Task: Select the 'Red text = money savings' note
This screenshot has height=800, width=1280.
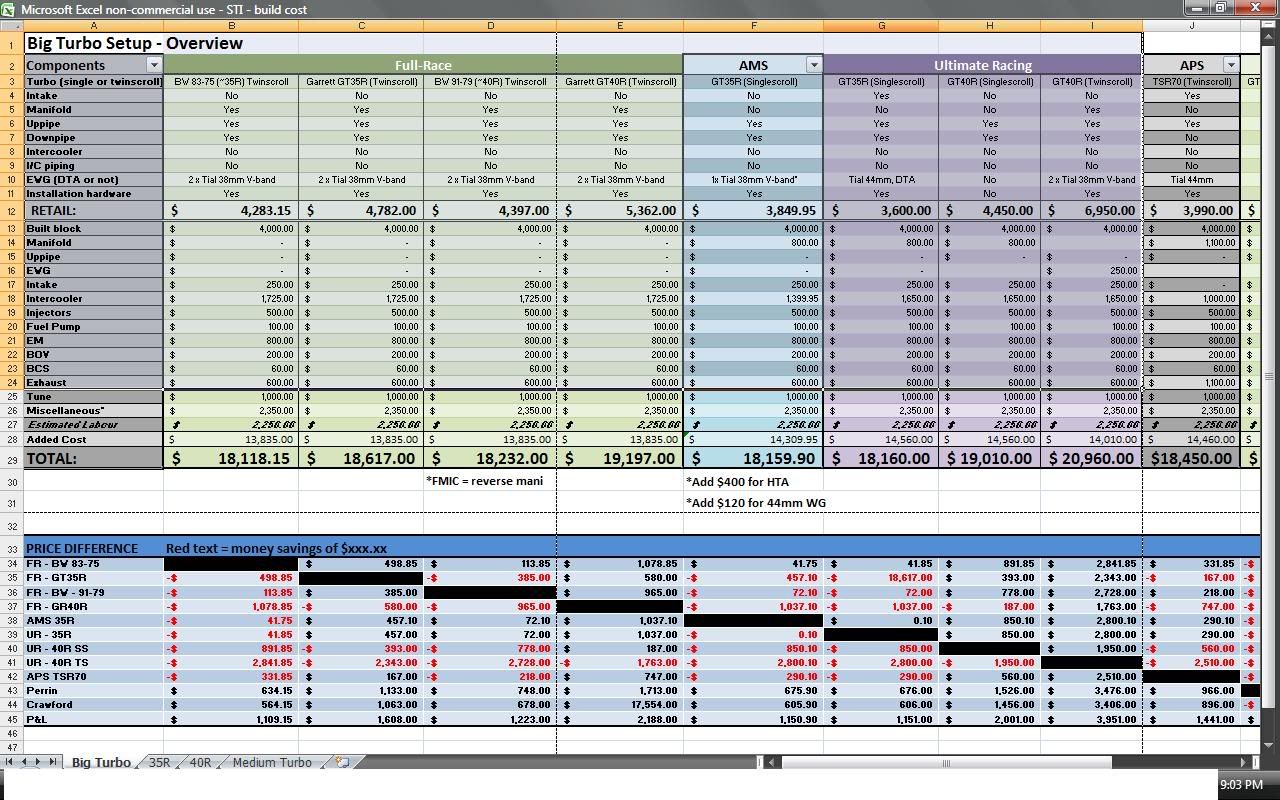Action: click(x=276, y=548)
